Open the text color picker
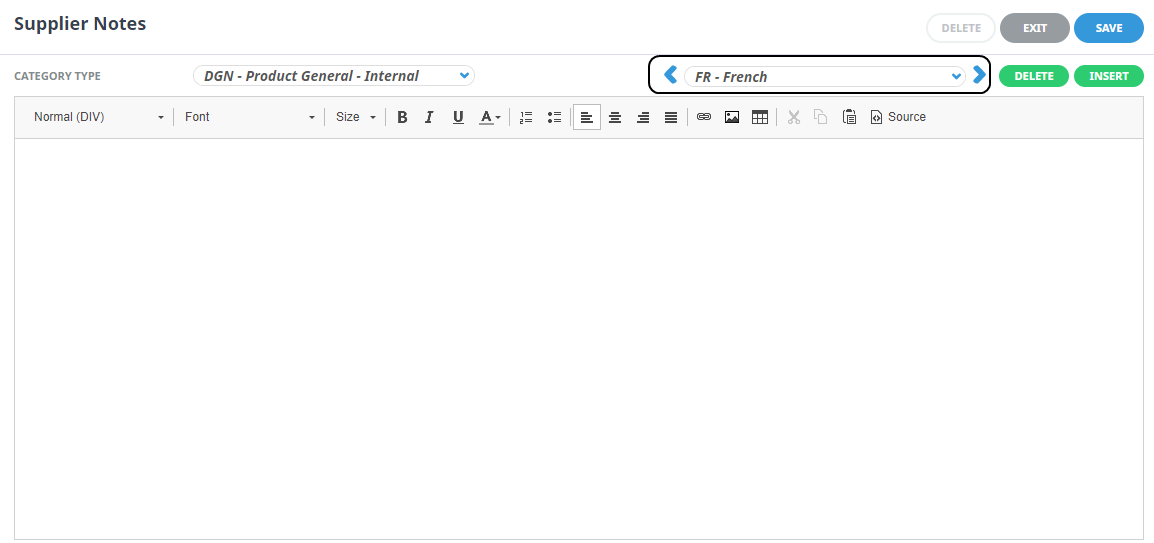 (490, 117)
